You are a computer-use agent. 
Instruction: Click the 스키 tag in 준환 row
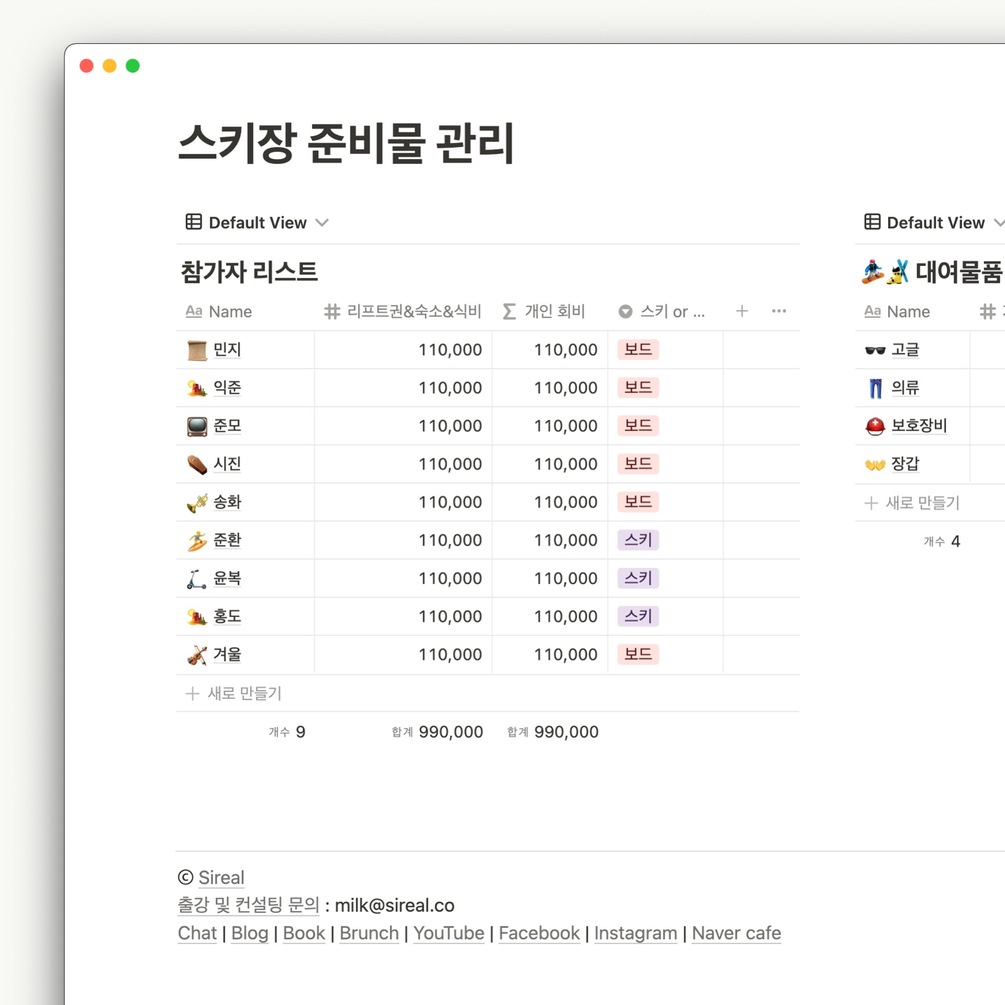pos(638,540)
